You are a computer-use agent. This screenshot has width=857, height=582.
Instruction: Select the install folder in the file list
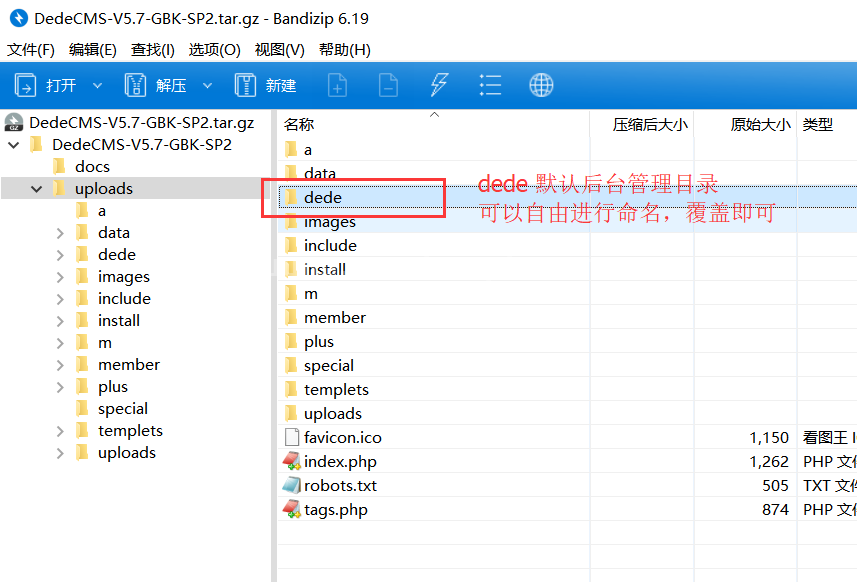coord(325,270)
